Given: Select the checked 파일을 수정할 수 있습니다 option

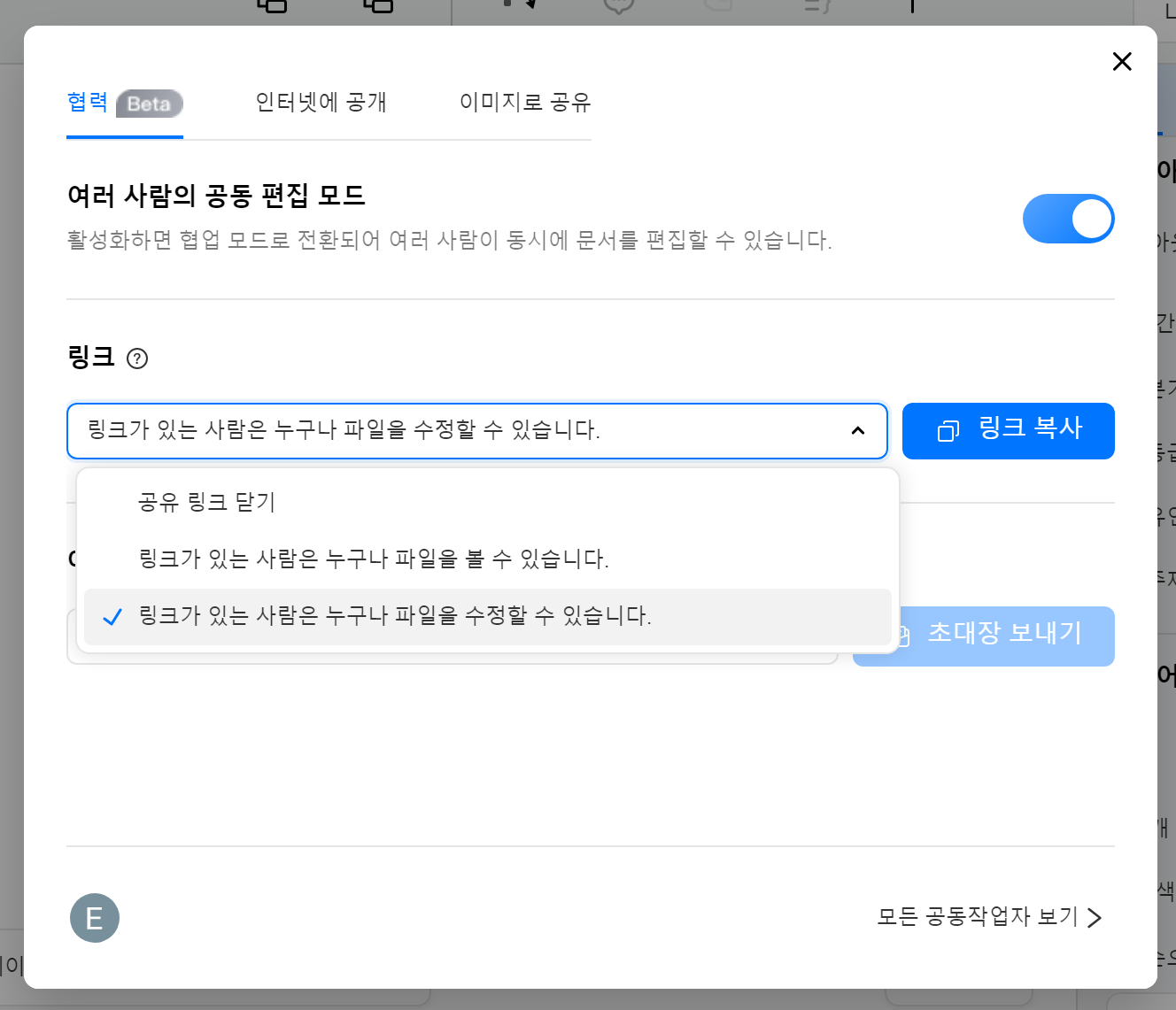Looking at the screenshot, I should (x=488, y=616).
